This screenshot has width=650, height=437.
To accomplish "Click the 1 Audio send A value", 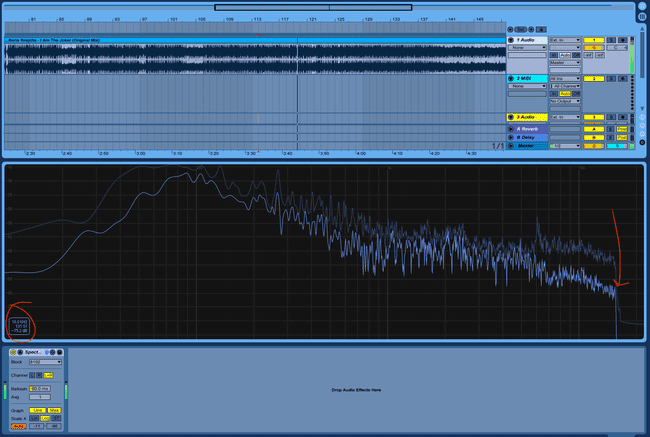I will [x=588, y=55].
